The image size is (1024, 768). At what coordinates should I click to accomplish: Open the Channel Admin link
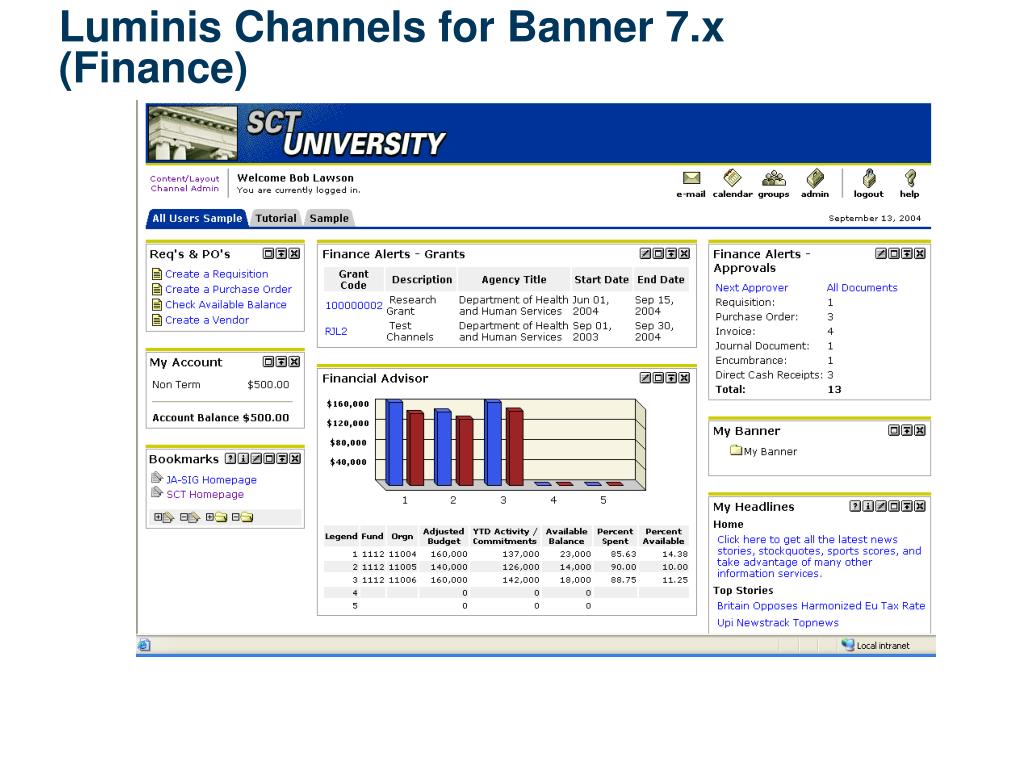(185, 188)
